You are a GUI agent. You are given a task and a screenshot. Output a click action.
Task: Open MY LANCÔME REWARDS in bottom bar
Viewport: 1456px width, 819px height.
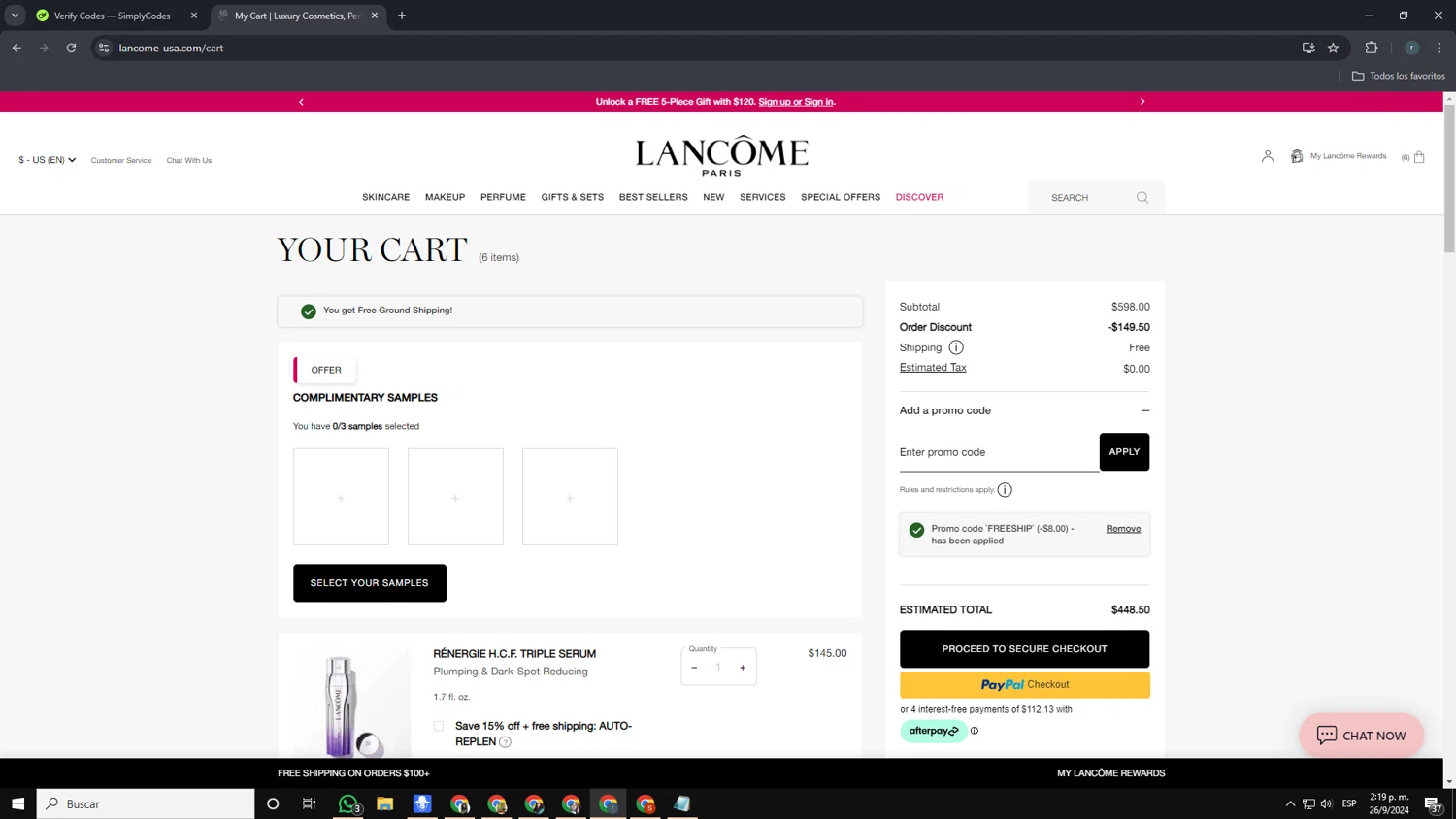pos(1110,773)
